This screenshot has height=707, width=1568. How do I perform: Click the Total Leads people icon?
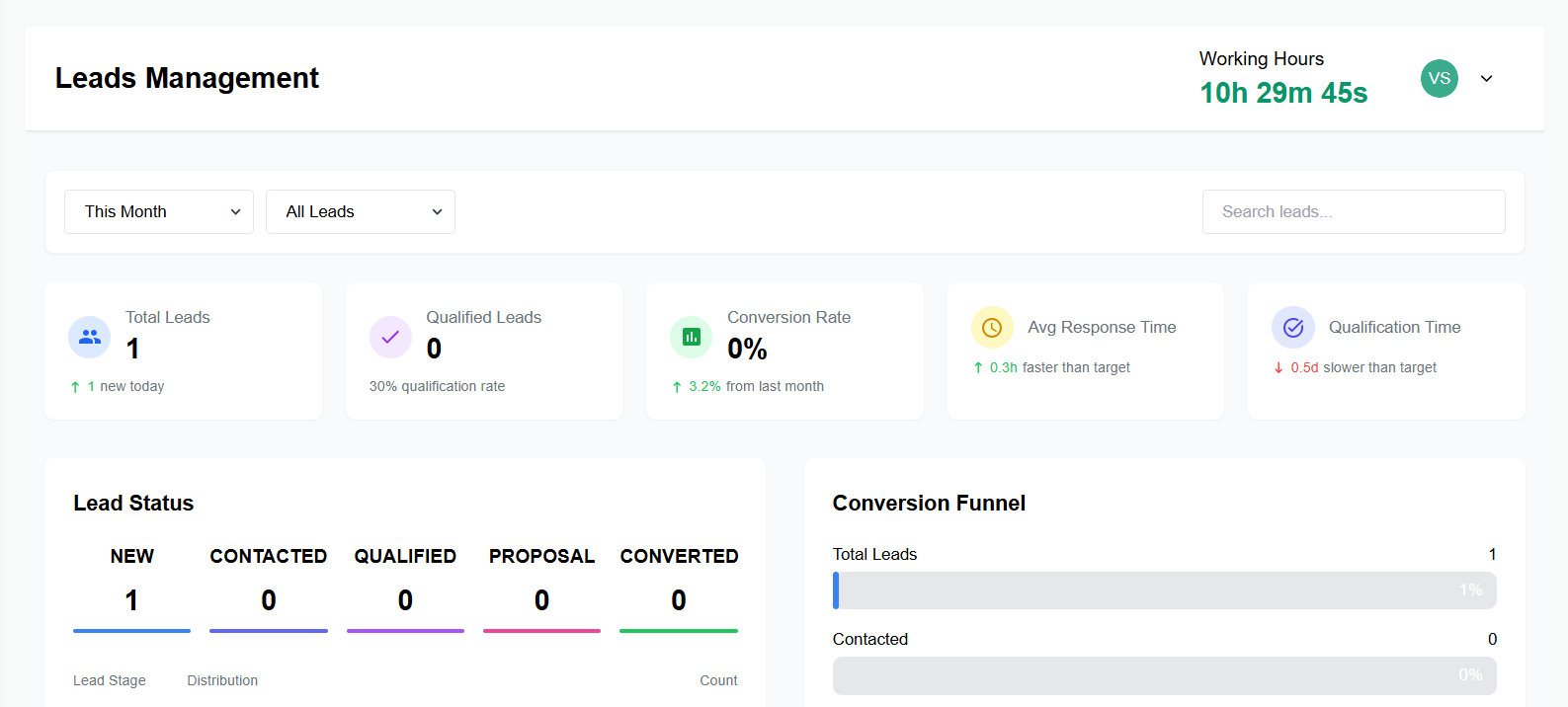pos(89,338)
